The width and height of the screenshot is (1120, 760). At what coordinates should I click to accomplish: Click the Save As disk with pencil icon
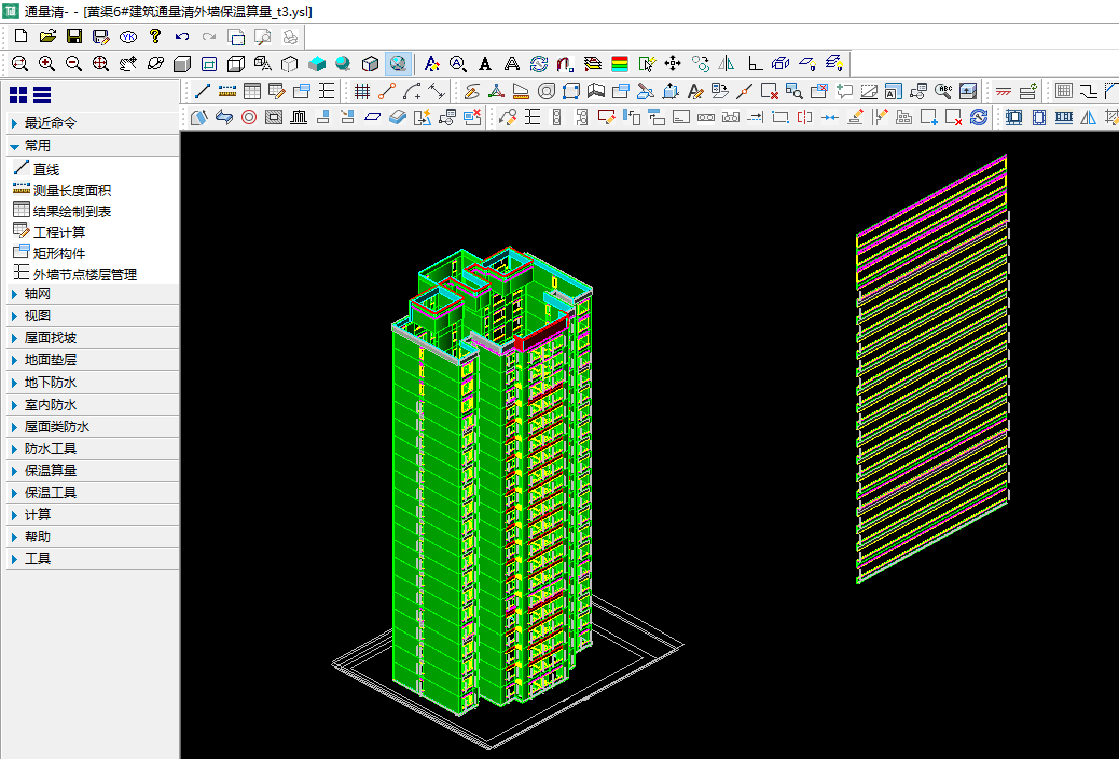(101, 36)
